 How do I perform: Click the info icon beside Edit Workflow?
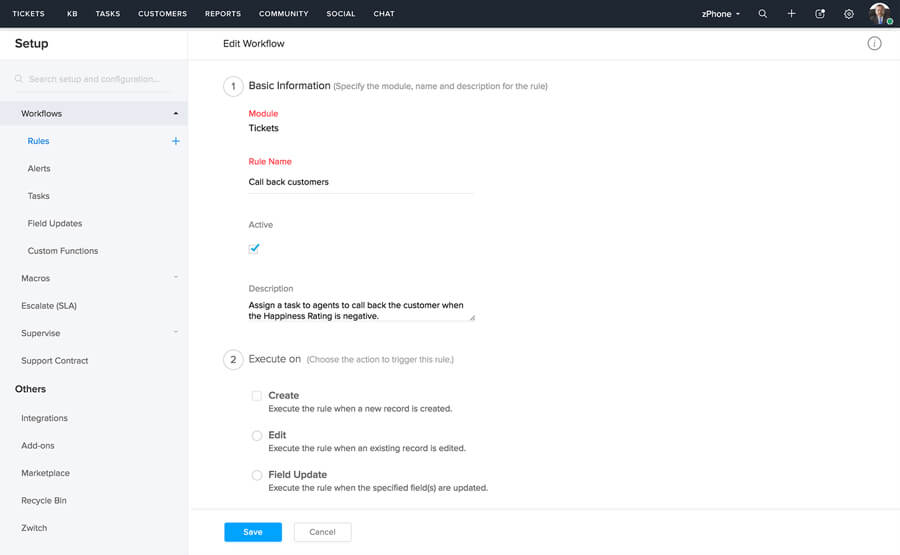874,44
